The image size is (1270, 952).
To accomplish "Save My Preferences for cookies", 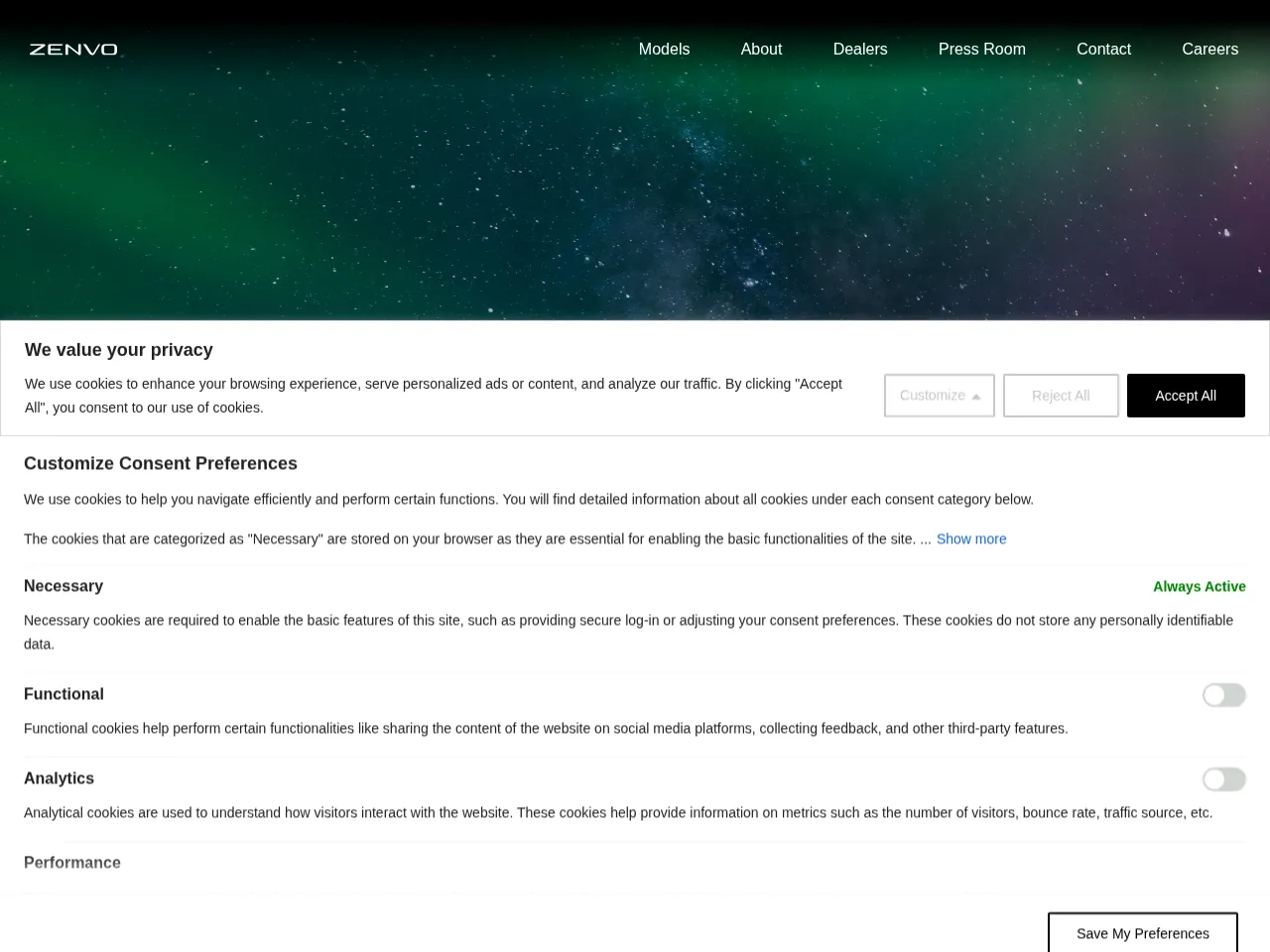I will (x=1143, y=933).
